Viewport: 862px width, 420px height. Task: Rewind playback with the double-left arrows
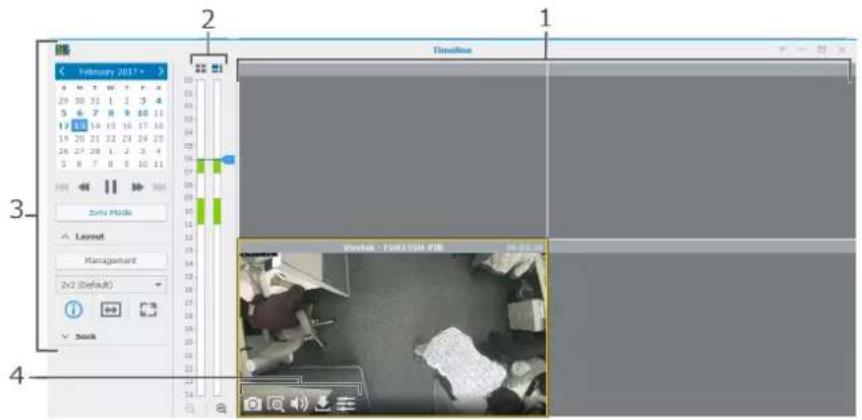click(x=84, y=187)
